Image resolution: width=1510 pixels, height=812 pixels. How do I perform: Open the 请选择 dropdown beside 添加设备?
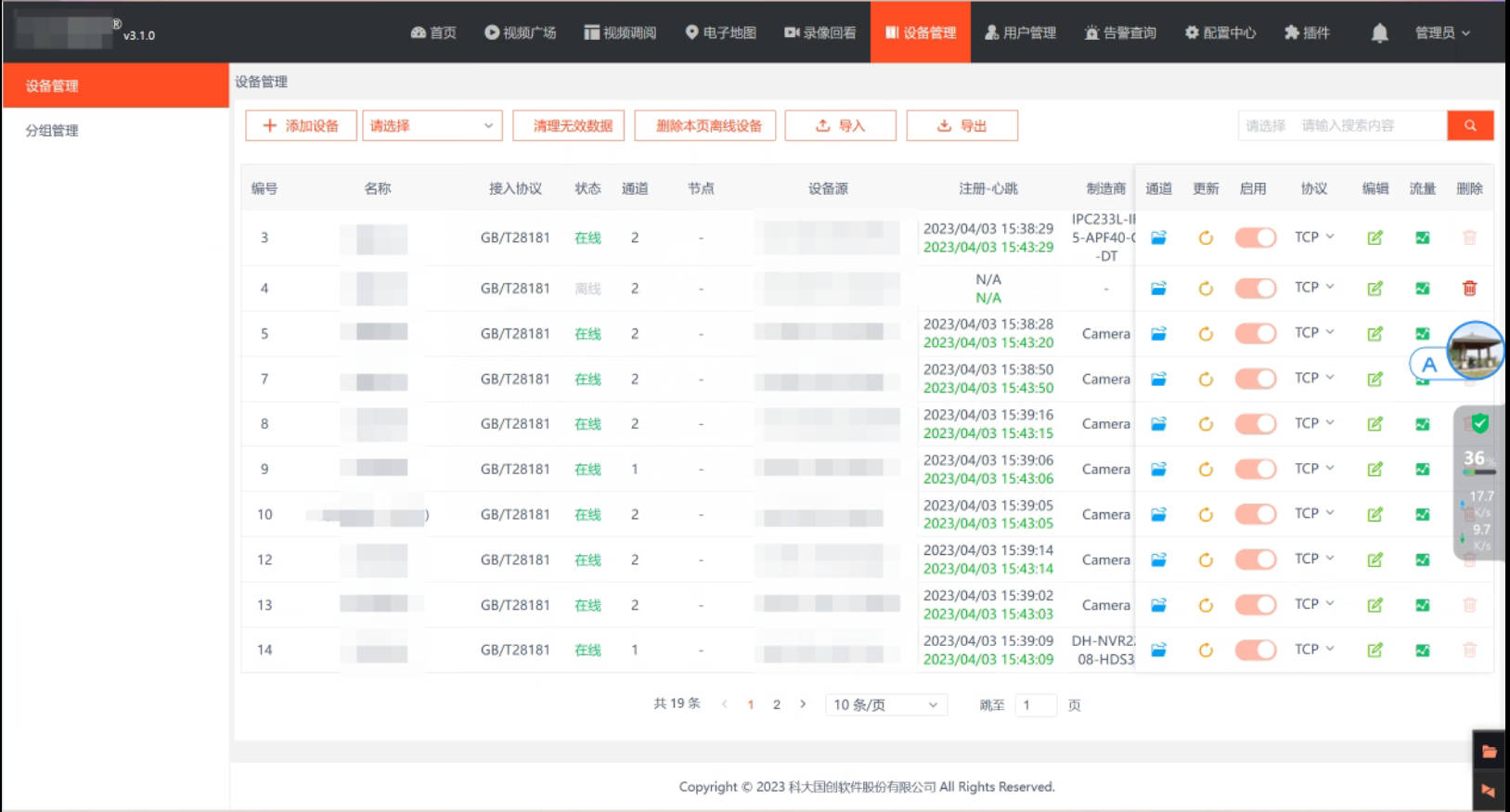[x=432, y=125]
